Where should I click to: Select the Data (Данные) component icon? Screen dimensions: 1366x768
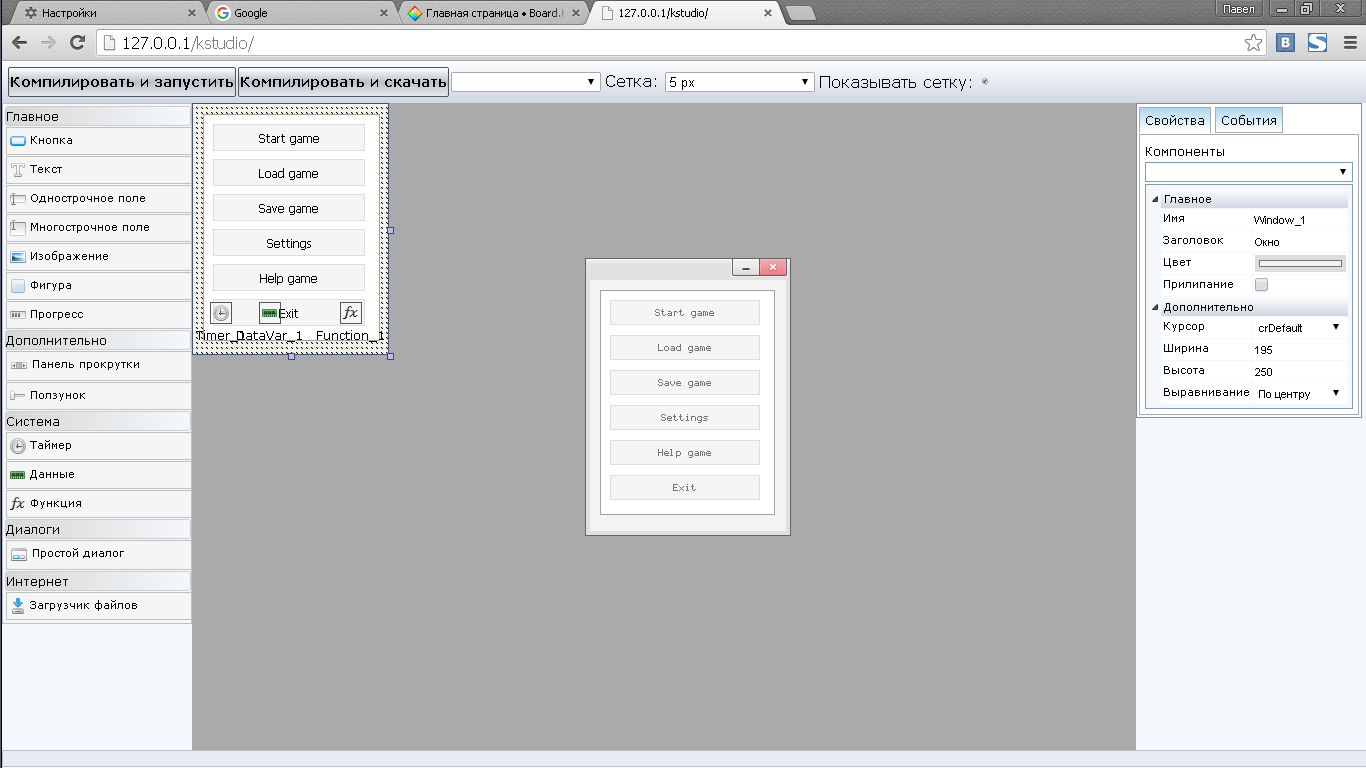18,475
